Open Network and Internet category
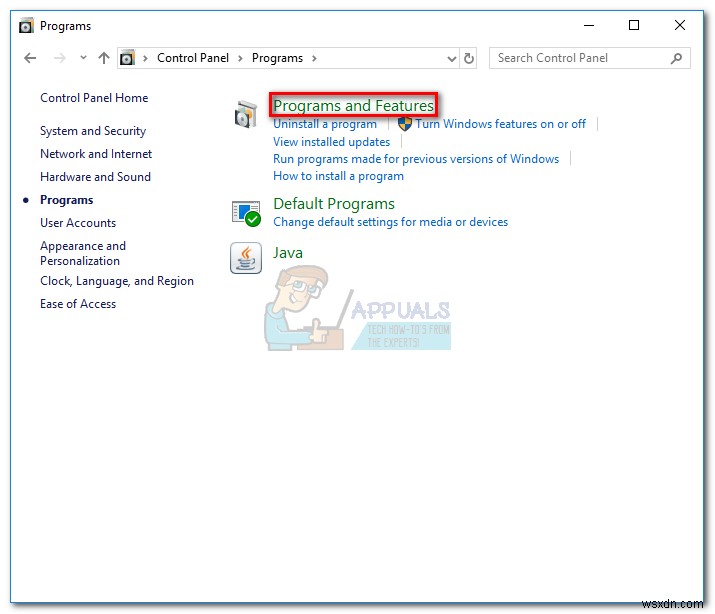Screen dimensions: 715x614 [x=96, y=154]
